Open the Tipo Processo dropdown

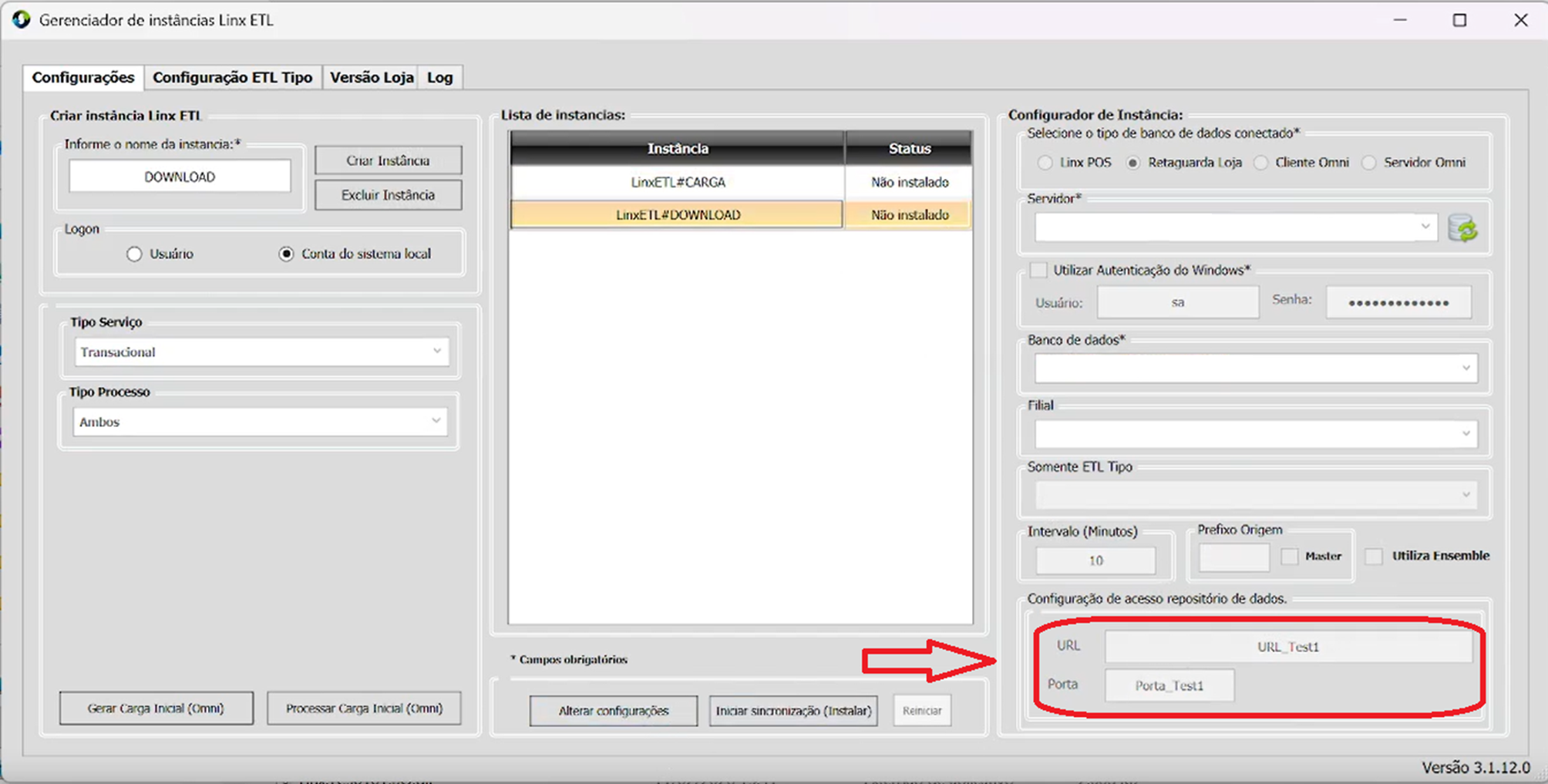[261, 422]
